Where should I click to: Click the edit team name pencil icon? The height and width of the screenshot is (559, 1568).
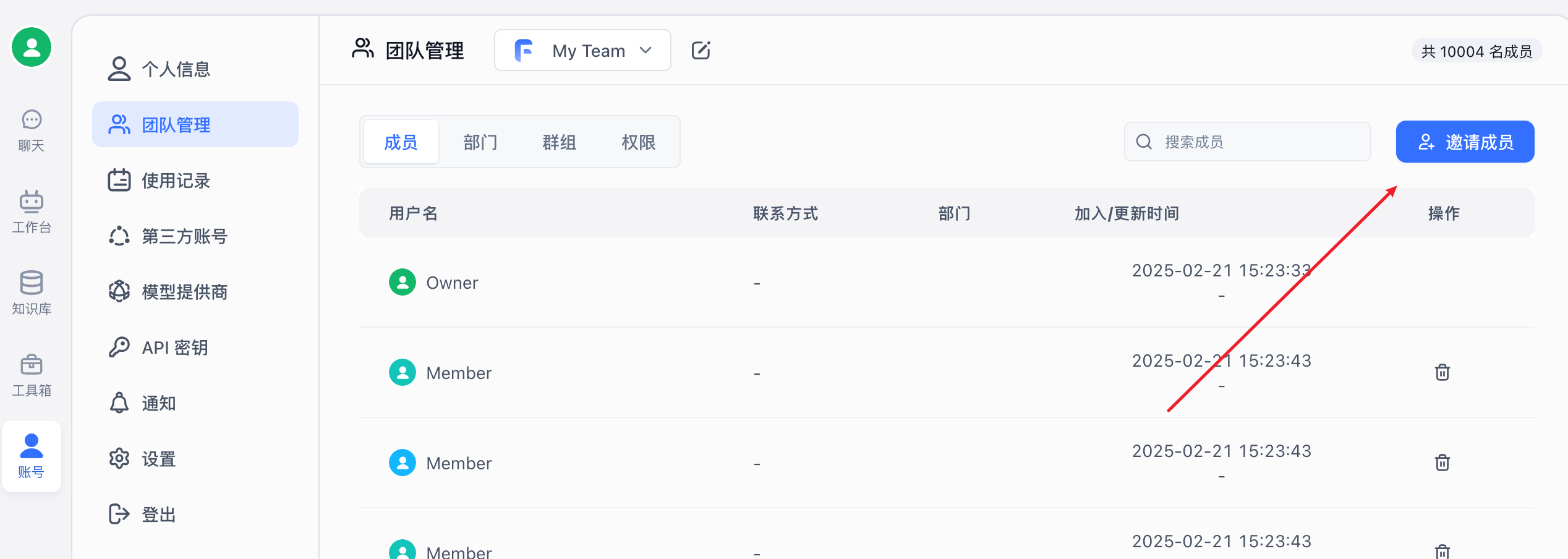point(701,51)
